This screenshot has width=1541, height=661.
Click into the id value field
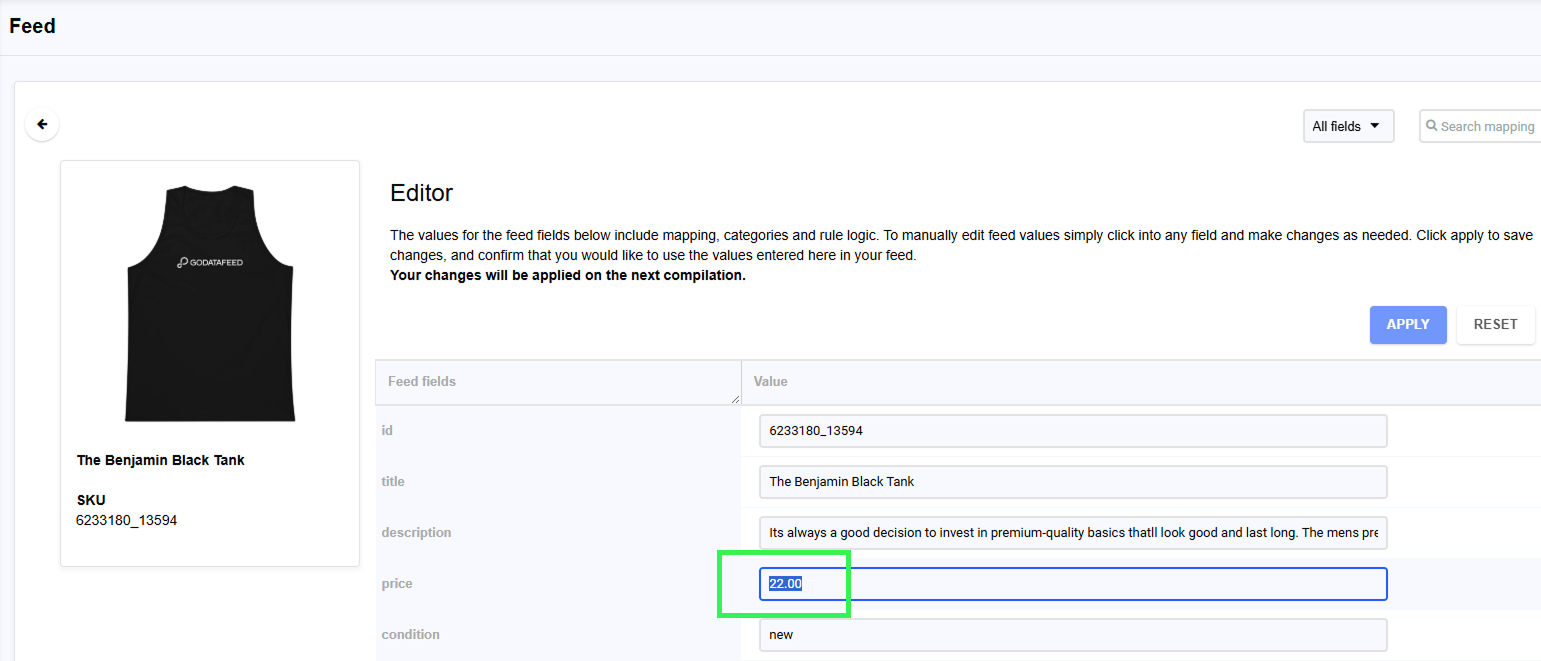1072,431
